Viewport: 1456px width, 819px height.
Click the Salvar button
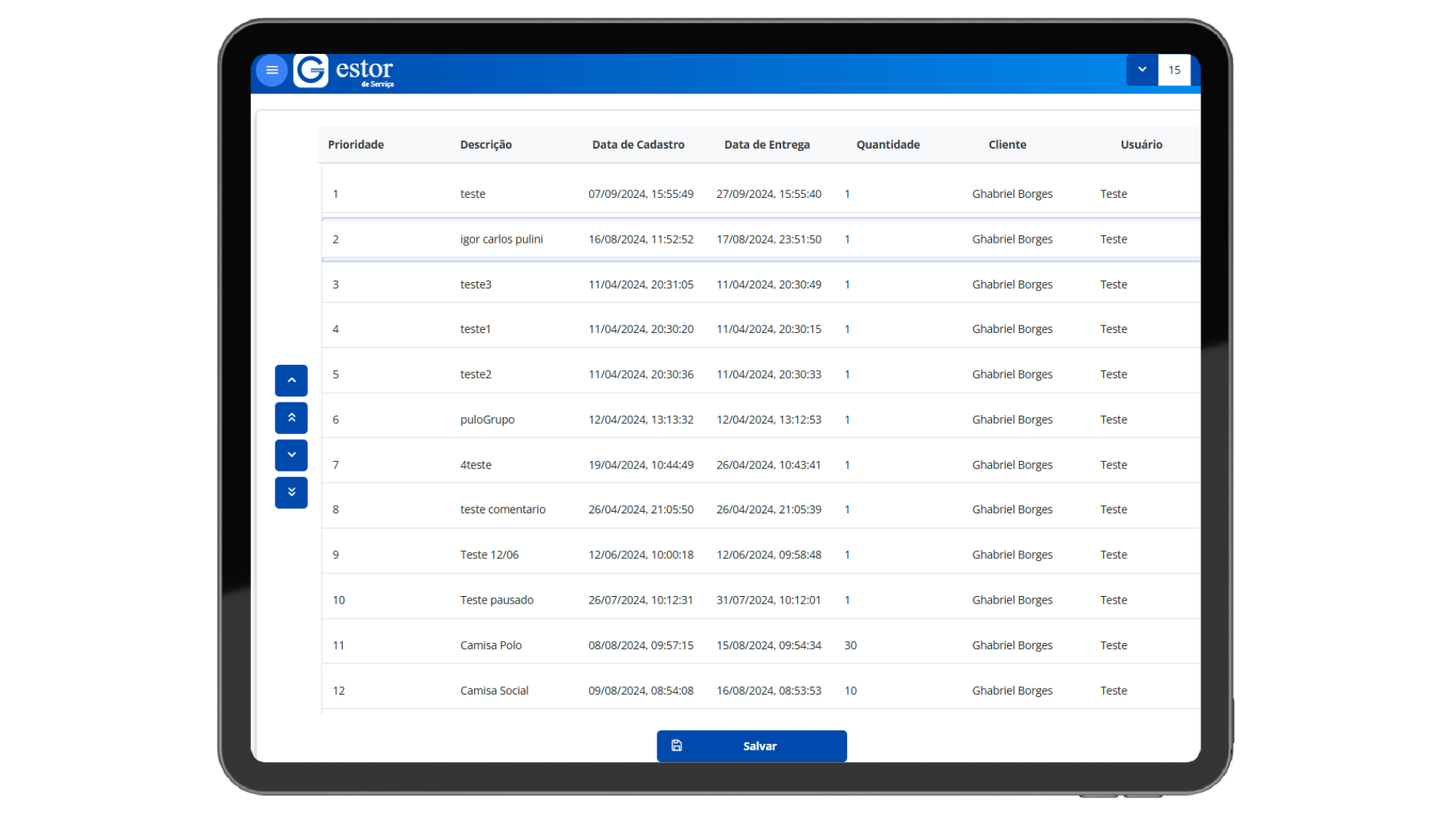[x=752, y=746]
